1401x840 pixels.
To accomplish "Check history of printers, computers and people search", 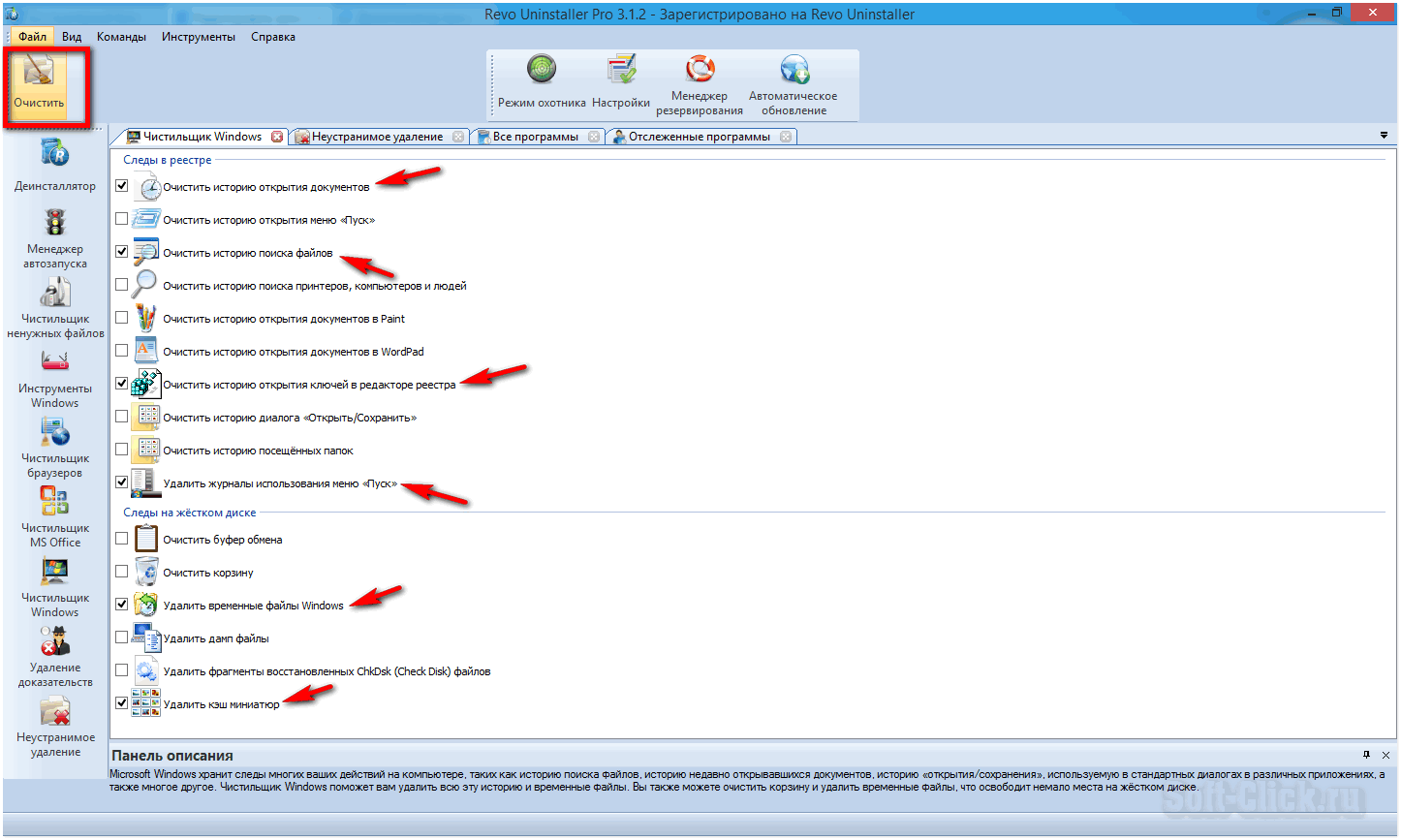I will [121, 285].
